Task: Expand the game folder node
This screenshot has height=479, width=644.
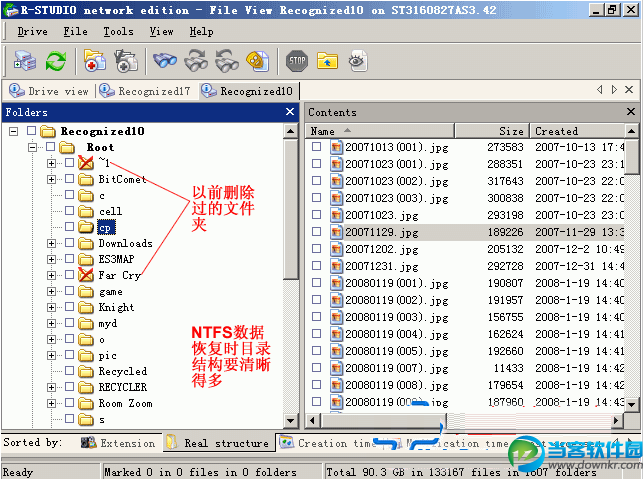Action: click(51, 292)
